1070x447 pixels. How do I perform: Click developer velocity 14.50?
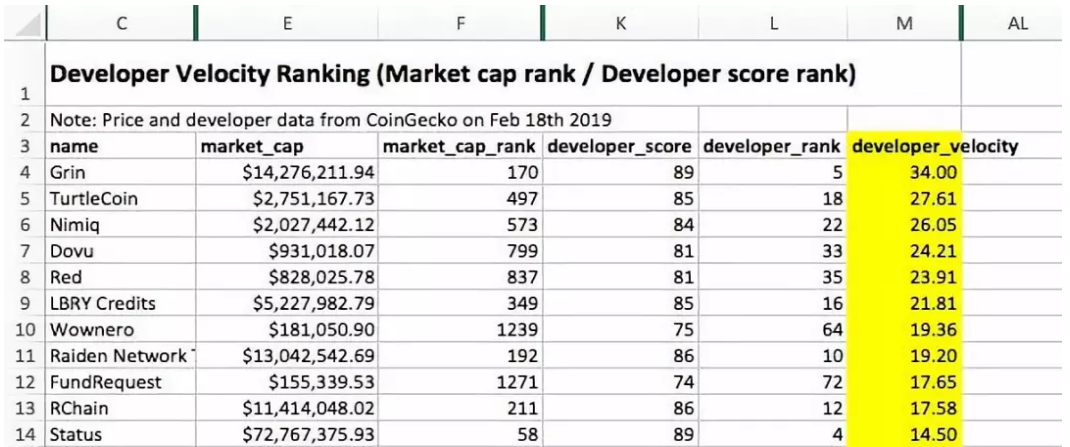click(905, 434)
